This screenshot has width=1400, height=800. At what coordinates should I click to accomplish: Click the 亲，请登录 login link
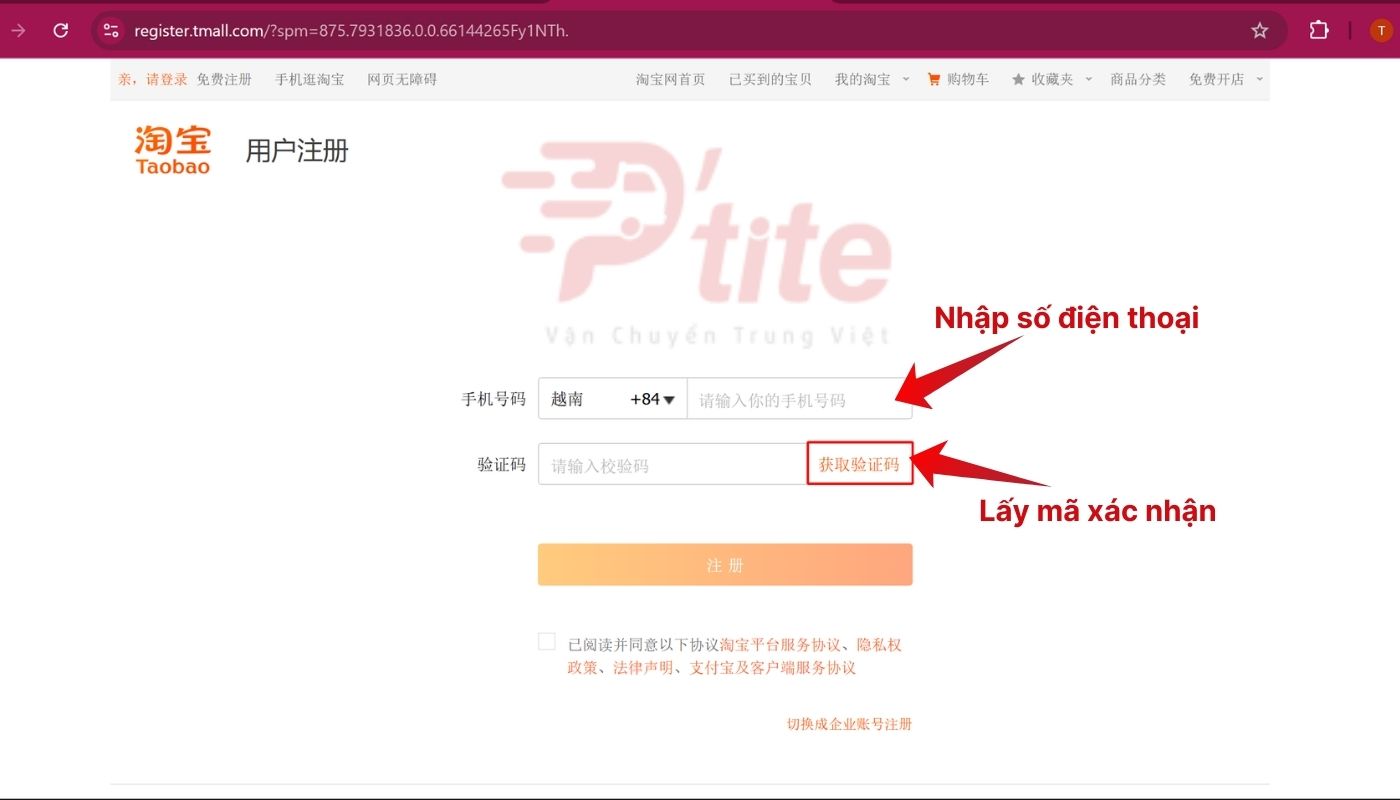[153, 79]
